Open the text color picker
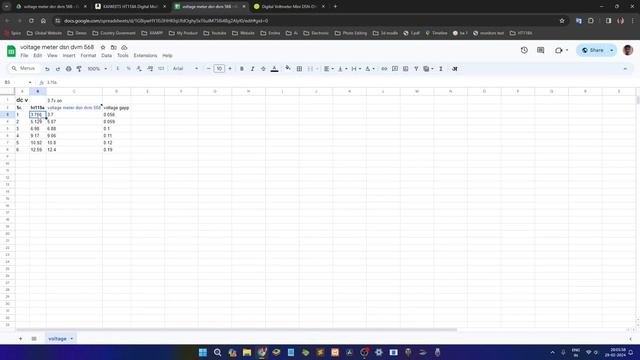 [275, 69]
